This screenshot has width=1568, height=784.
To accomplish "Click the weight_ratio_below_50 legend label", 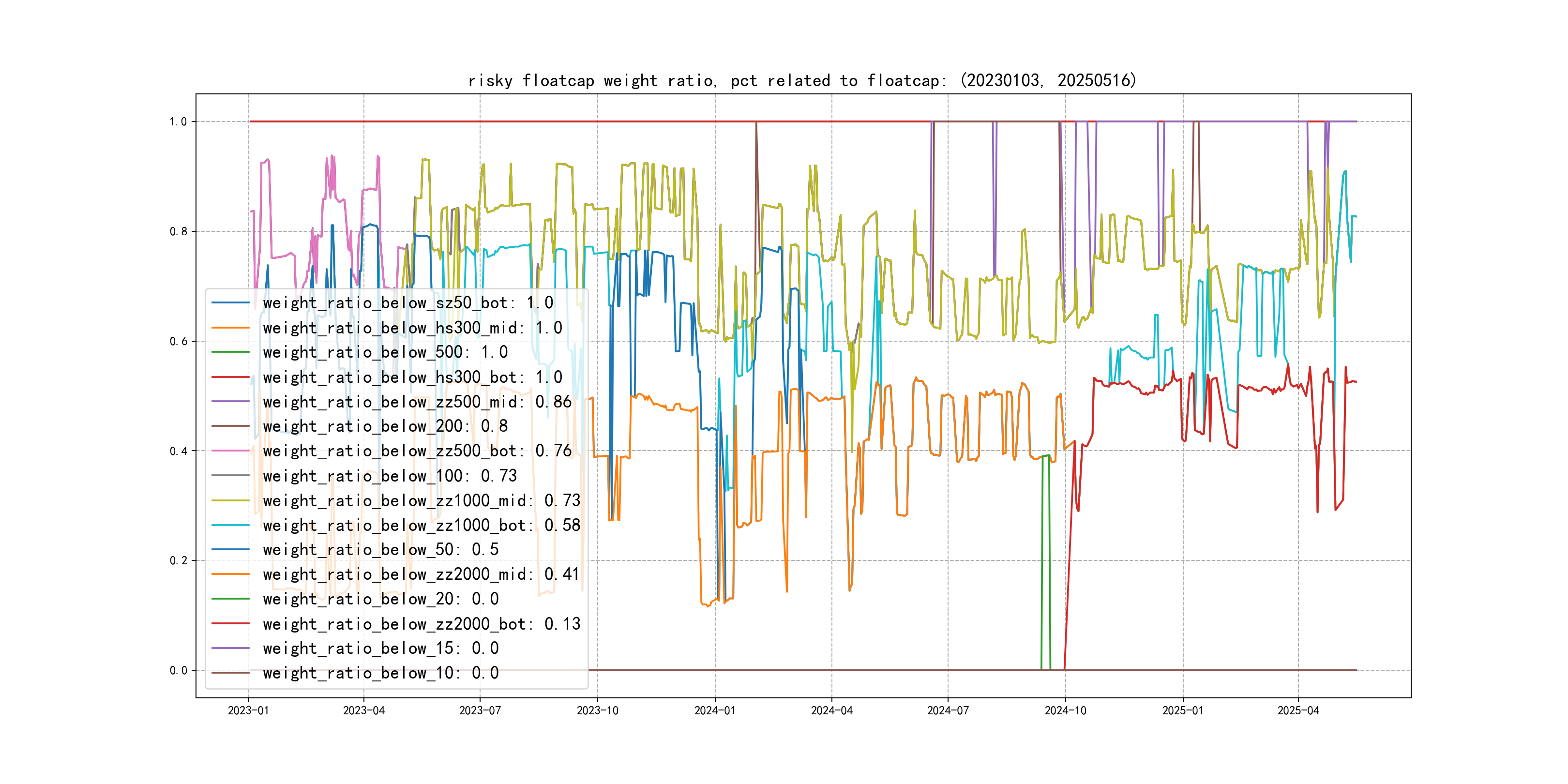I will [x=380, y=549].
